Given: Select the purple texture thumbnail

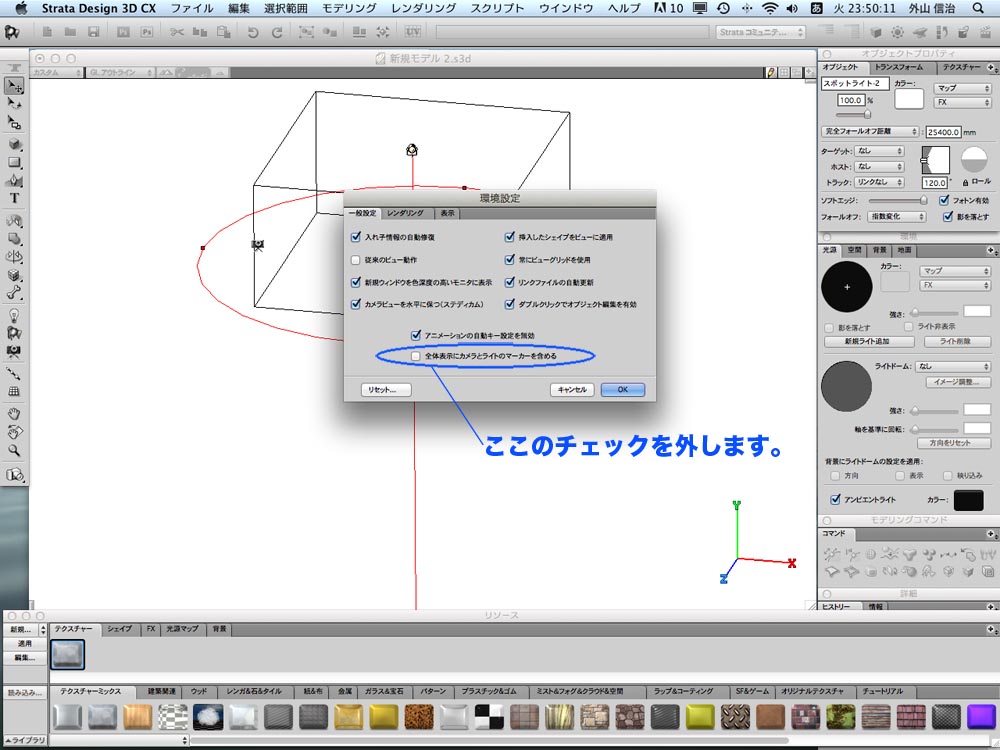Looking at the screenshot, I should pyautogui.click(x=981, y=717).
